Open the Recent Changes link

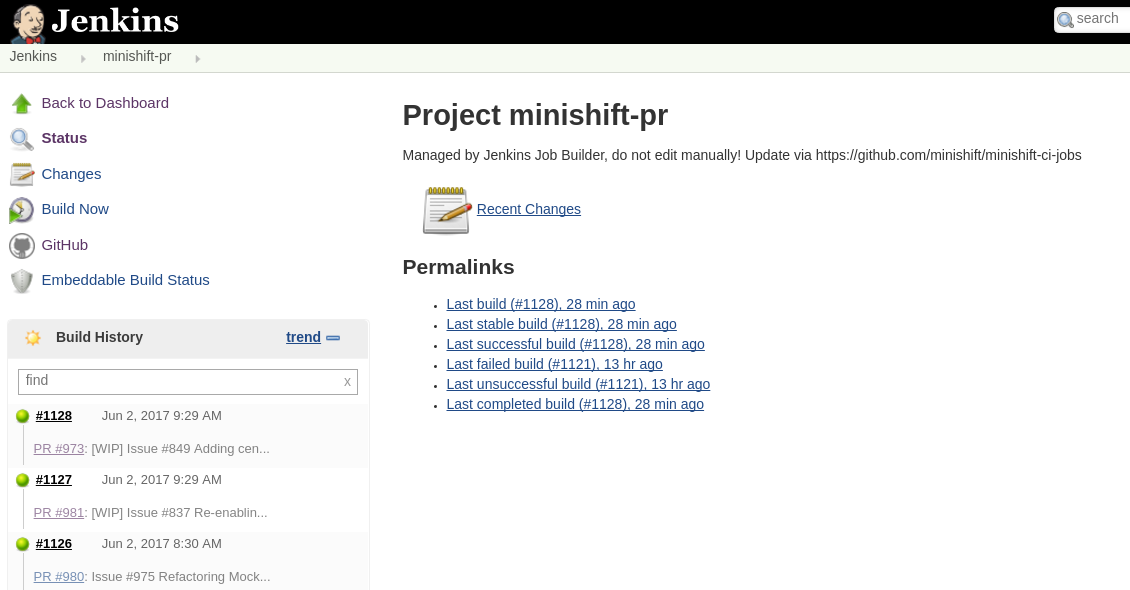(528, 209)
